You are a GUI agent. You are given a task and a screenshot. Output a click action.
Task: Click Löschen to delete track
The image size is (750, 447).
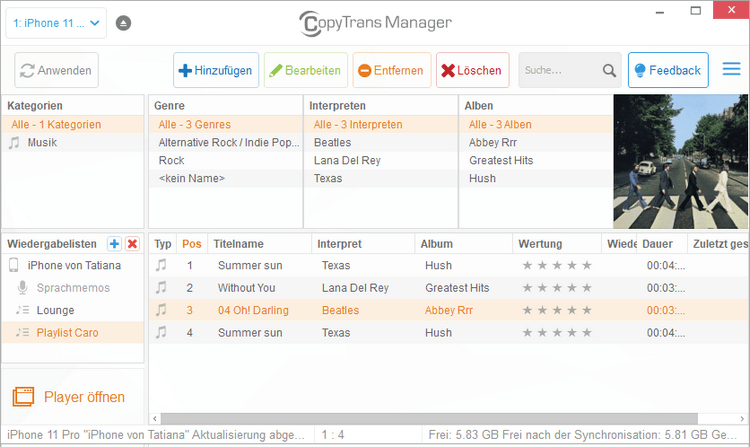473,70
